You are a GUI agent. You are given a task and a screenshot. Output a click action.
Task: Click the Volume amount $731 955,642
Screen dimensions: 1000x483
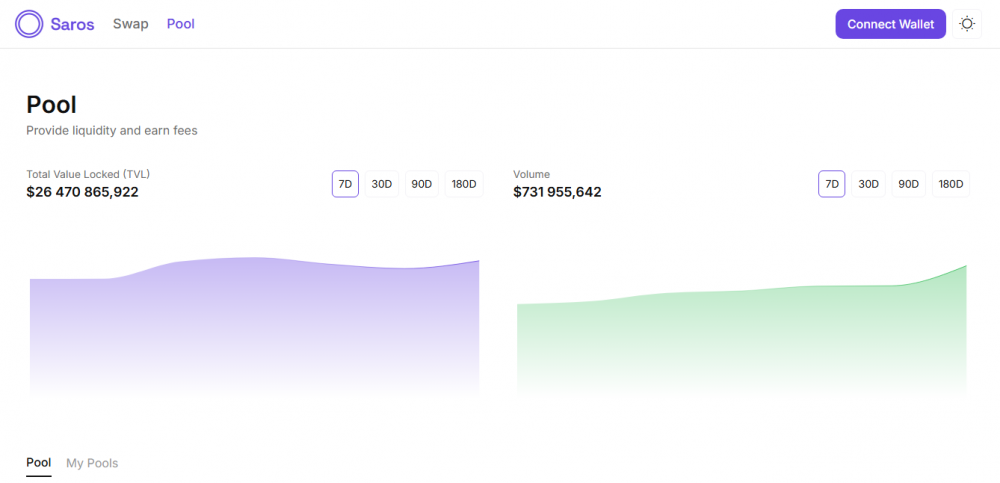click(x=557, y=192)
